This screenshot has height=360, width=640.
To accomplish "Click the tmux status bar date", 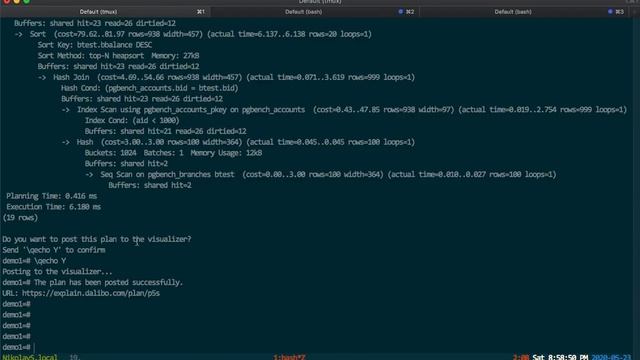I will 611,357.
